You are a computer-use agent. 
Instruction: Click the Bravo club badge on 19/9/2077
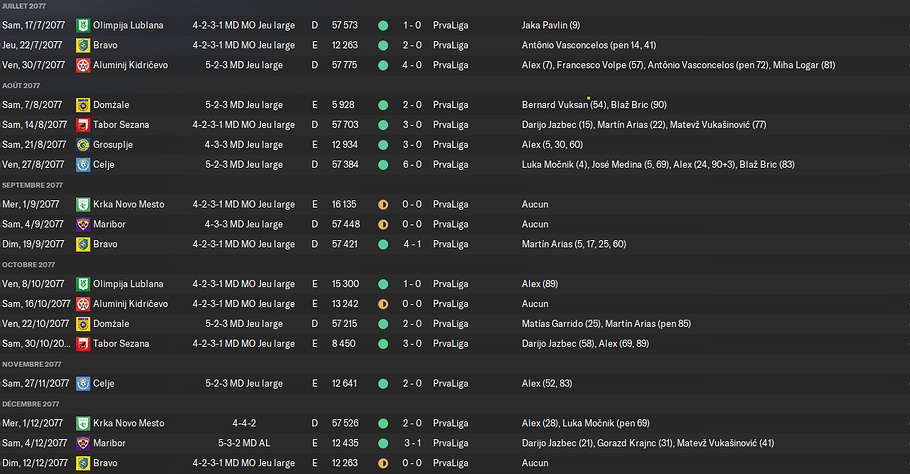coord(83,244)
